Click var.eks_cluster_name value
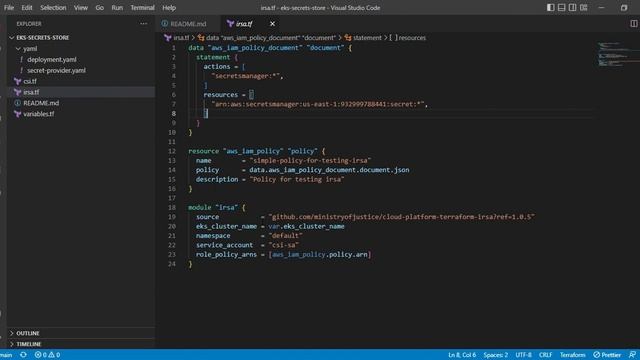 (306, 227)
